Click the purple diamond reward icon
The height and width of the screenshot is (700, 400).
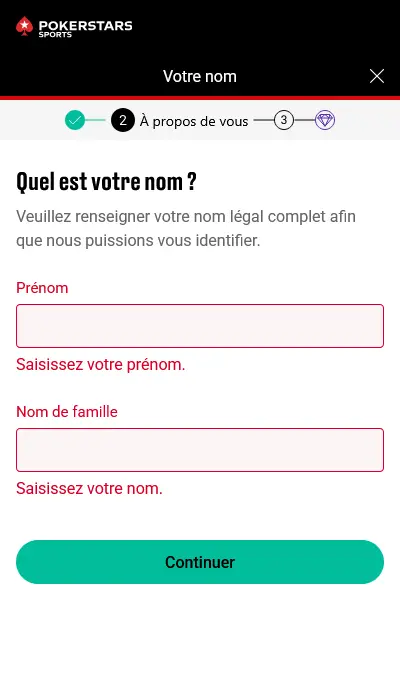point(325,120)
